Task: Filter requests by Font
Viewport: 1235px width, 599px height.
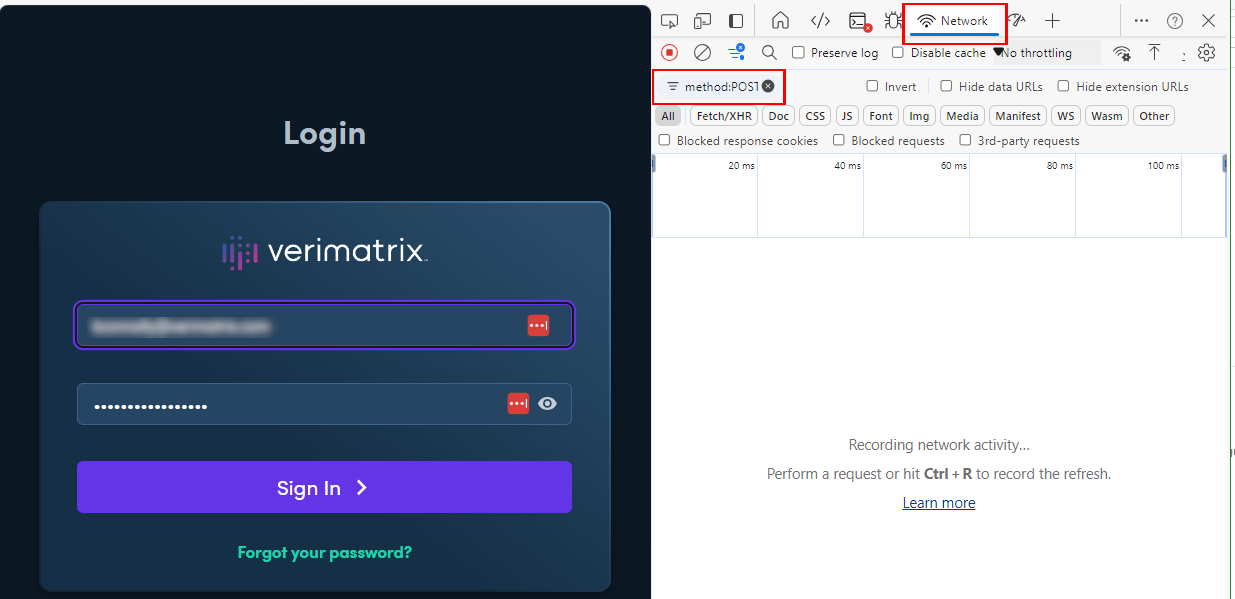Action: click(881, 116)
